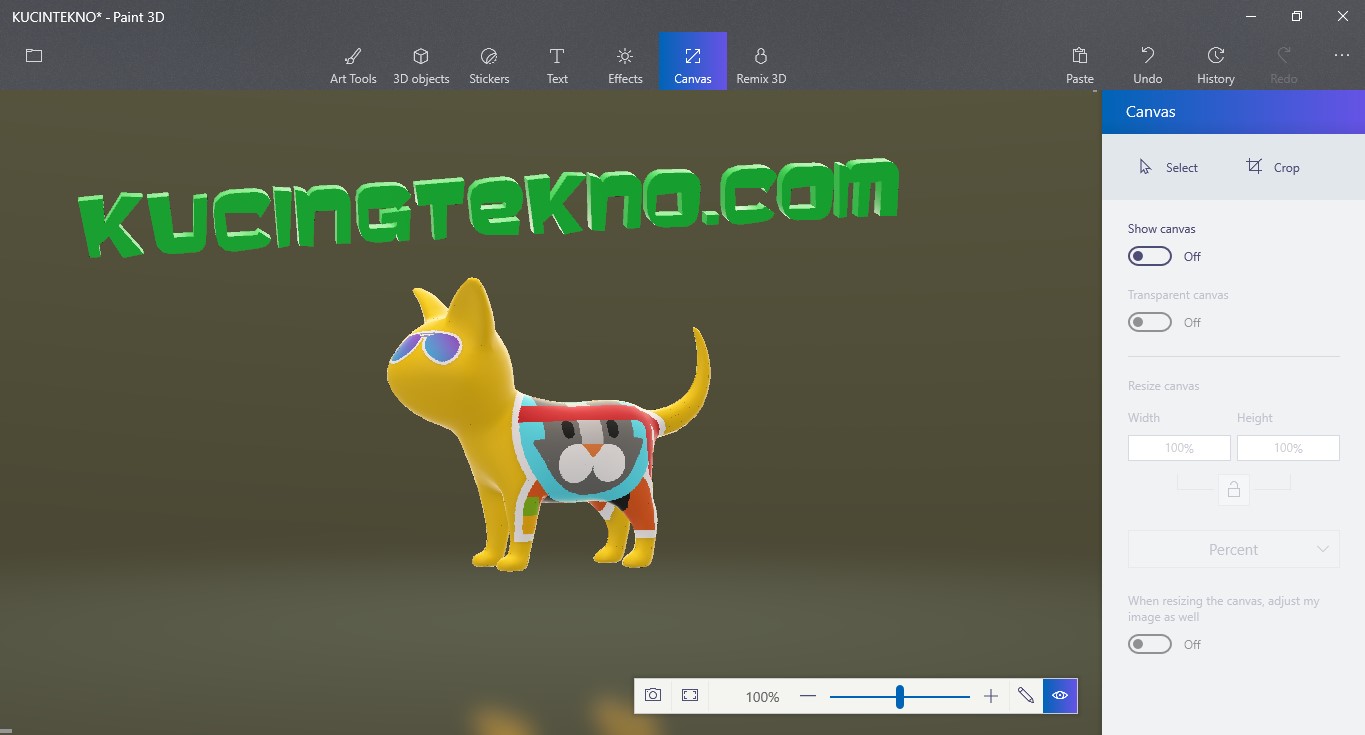This screenshot has height=735, width=1365.
Task: Open the See more menu with three dots
Action: [x=1342, y=56]
